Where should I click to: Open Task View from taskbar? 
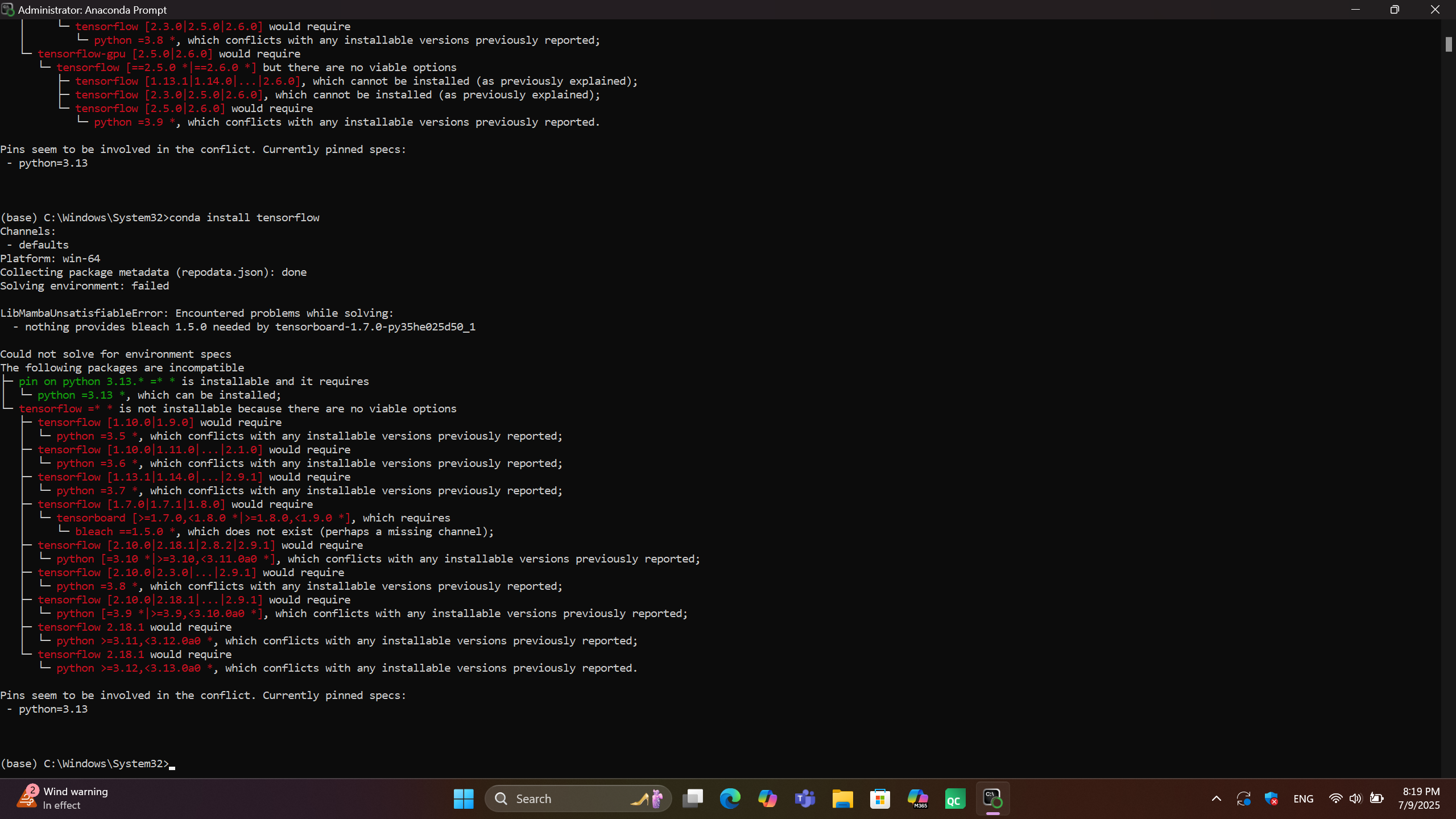point(692,799)
